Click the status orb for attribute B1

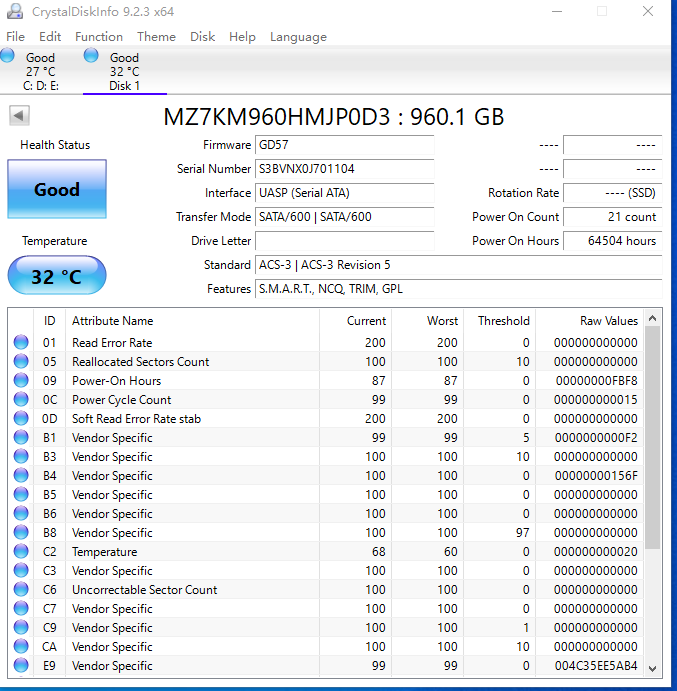point(21,437)
